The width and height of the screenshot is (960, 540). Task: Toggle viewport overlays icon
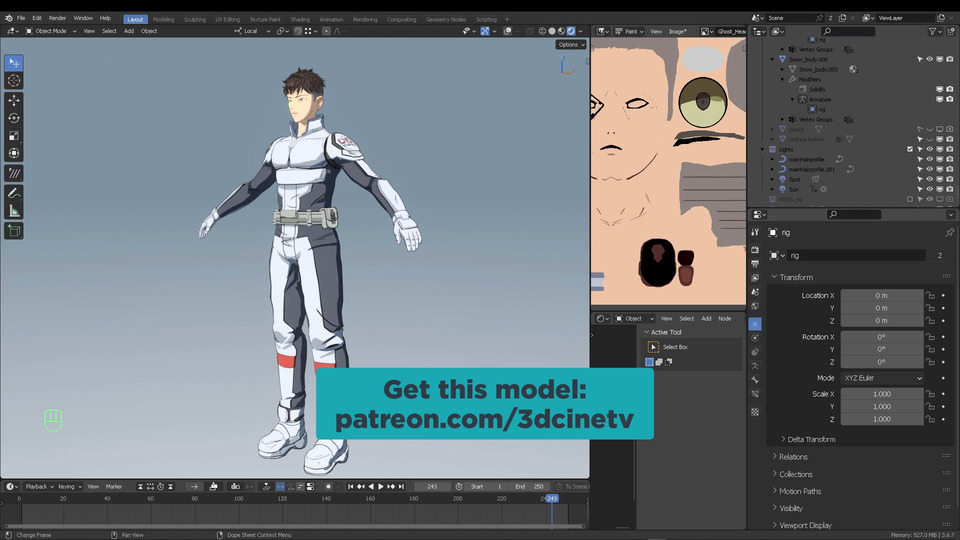508,31
